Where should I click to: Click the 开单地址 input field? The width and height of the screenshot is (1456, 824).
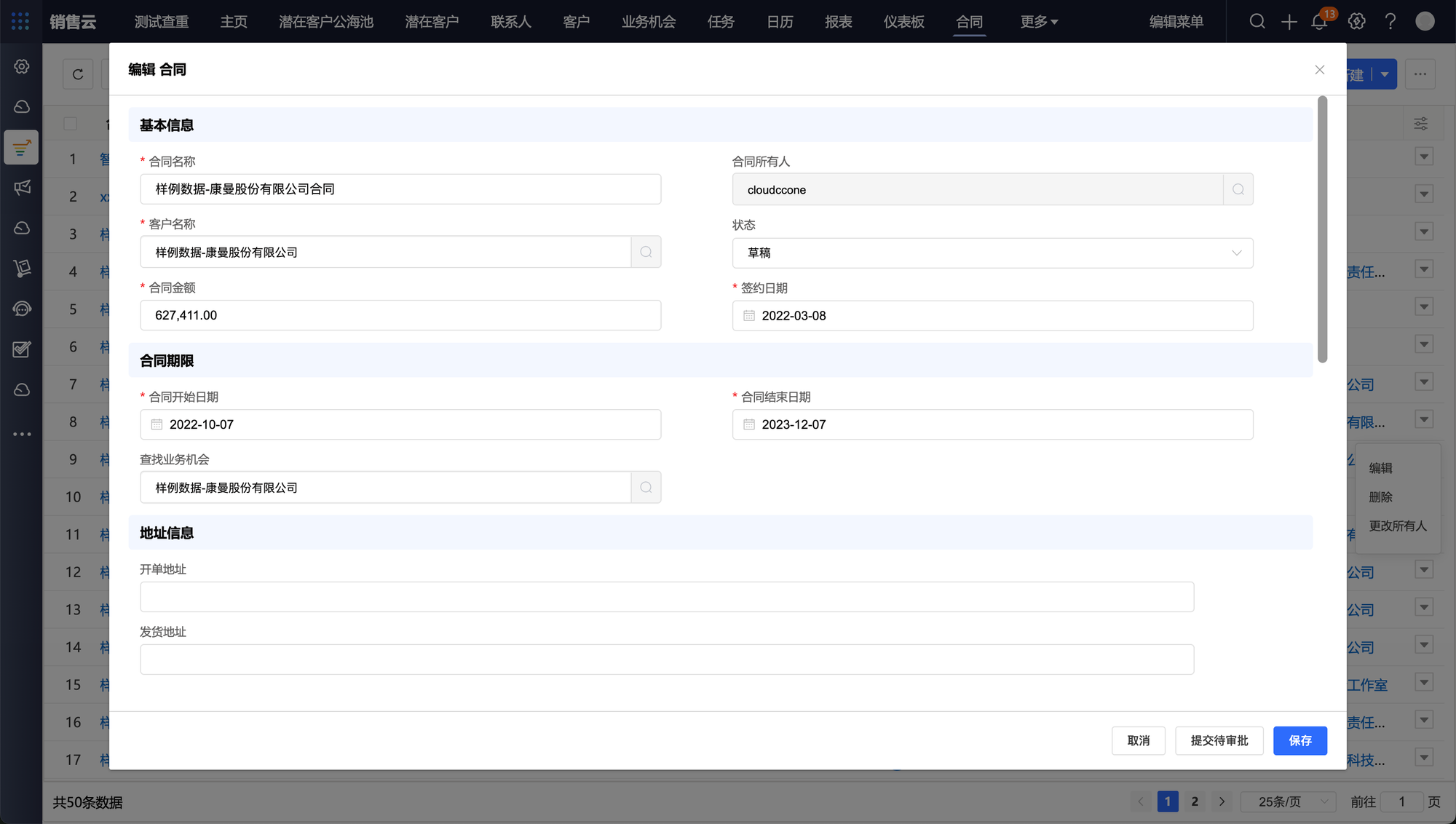click(666, 596)
